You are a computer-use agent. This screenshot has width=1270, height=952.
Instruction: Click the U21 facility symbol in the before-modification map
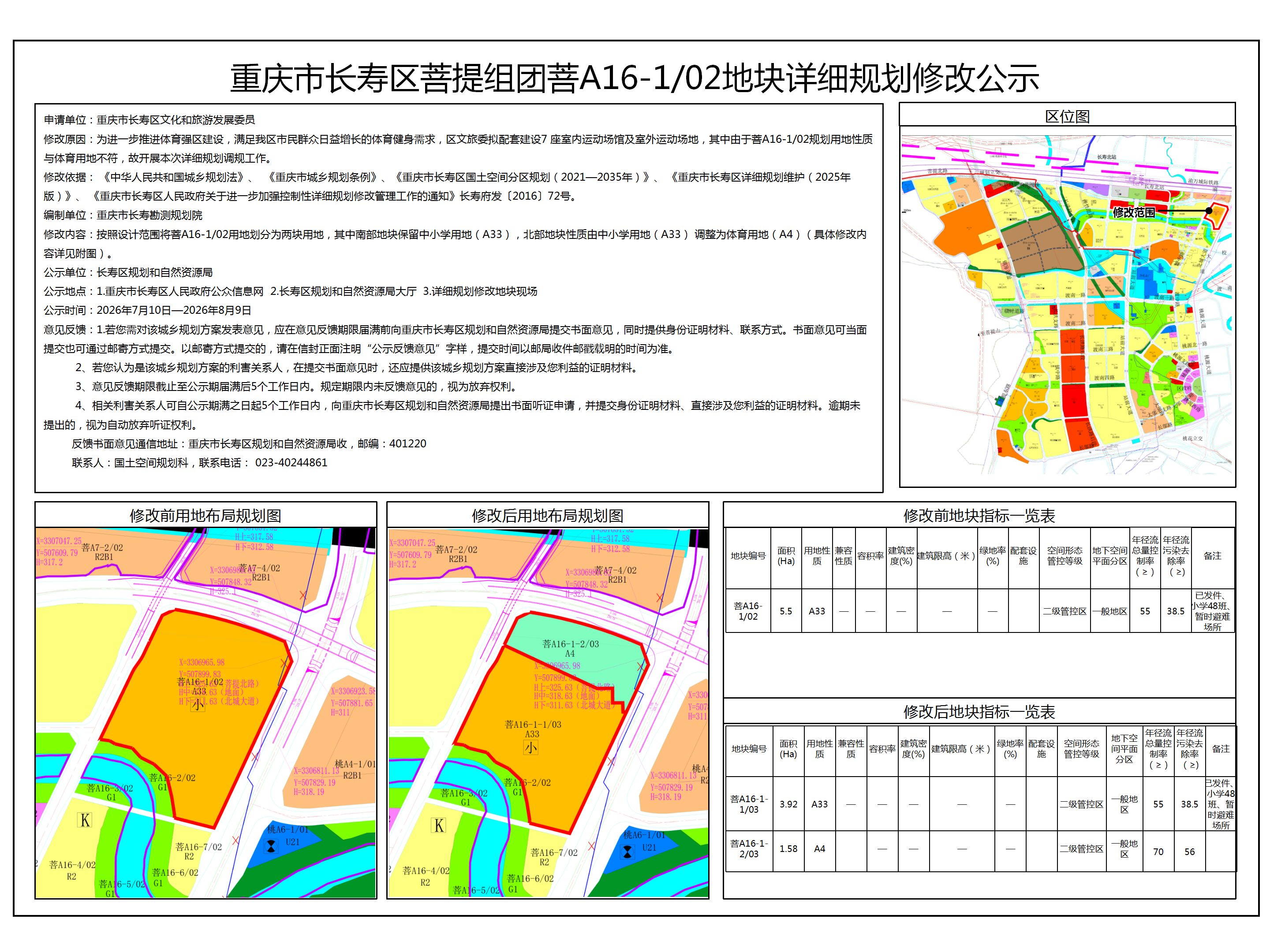click(271, 846)
